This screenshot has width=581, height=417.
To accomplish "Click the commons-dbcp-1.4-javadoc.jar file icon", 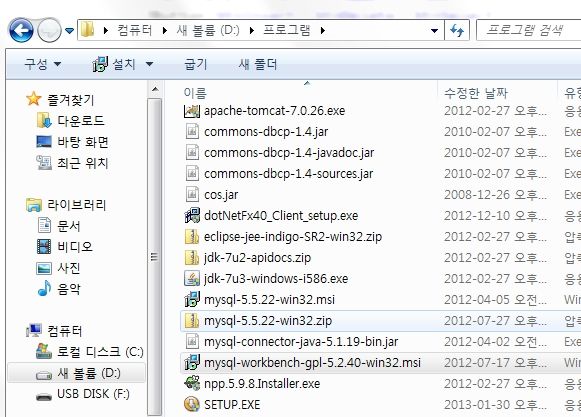I will pos(192,153).
